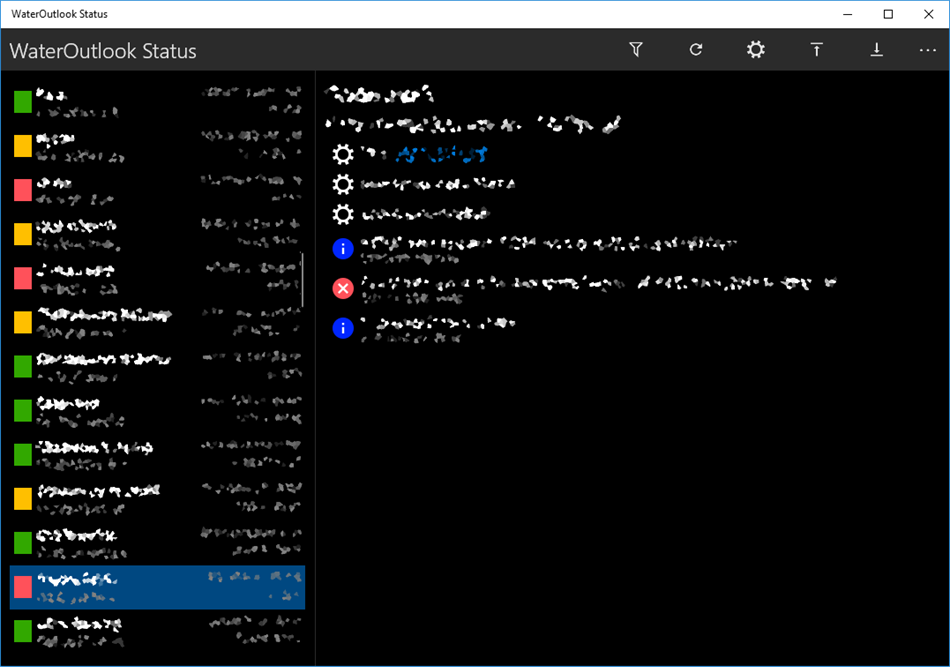
Task: Close the WaterOutlook Status window
Action: pos(928,15)
